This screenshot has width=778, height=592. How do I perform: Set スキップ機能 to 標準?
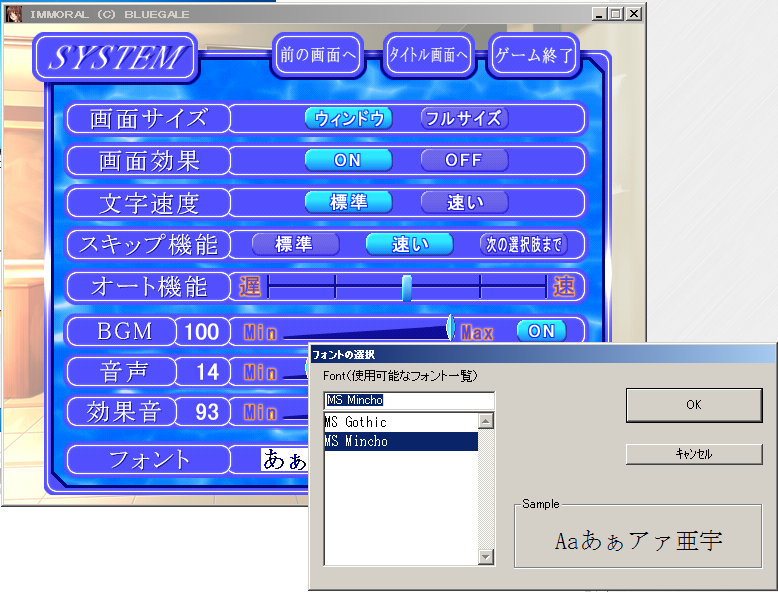click(295, 244)
